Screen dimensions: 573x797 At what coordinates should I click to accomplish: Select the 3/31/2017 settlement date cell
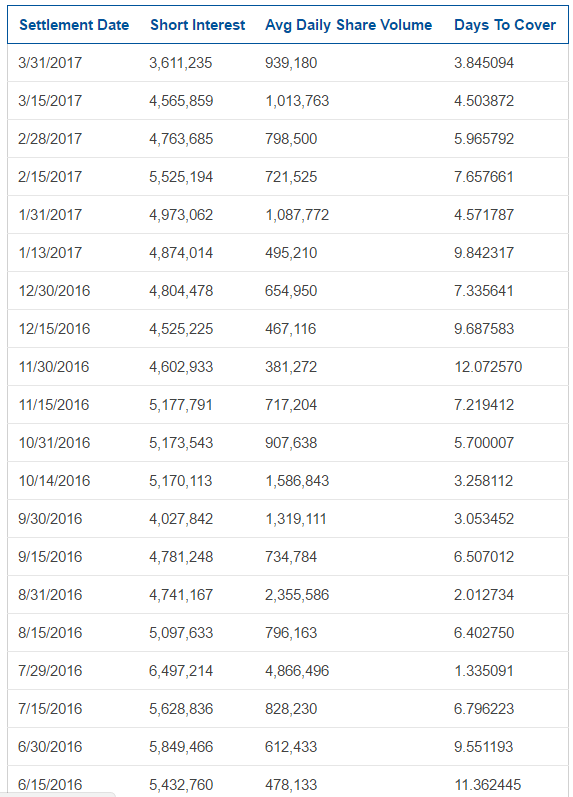click(50, 63)
